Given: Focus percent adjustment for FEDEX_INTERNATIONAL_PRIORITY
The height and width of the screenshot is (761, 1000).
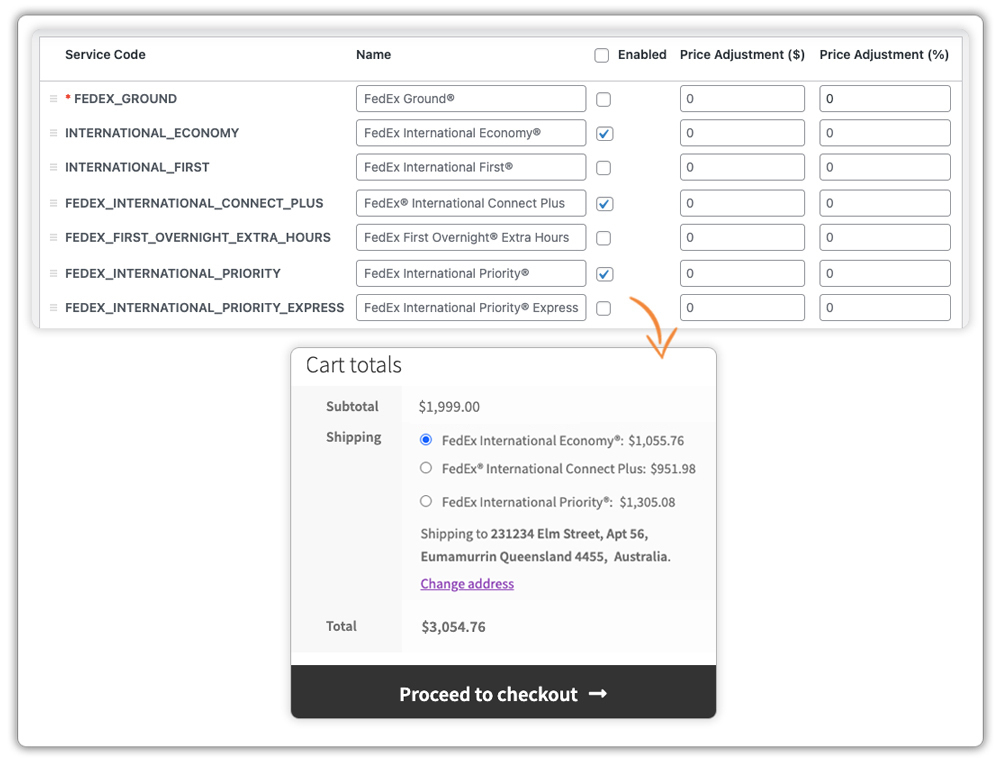Looking at the screenshot, I should click(x=885, y=273).
